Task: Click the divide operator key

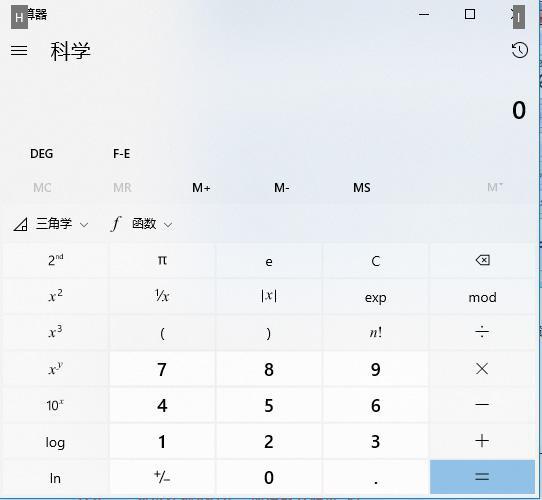Action: click(482, 332)
